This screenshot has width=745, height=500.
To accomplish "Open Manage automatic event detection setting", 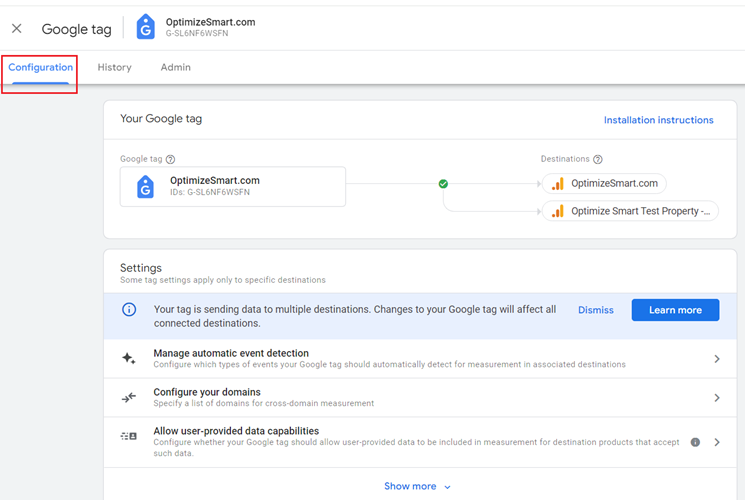I will (420, 358).
